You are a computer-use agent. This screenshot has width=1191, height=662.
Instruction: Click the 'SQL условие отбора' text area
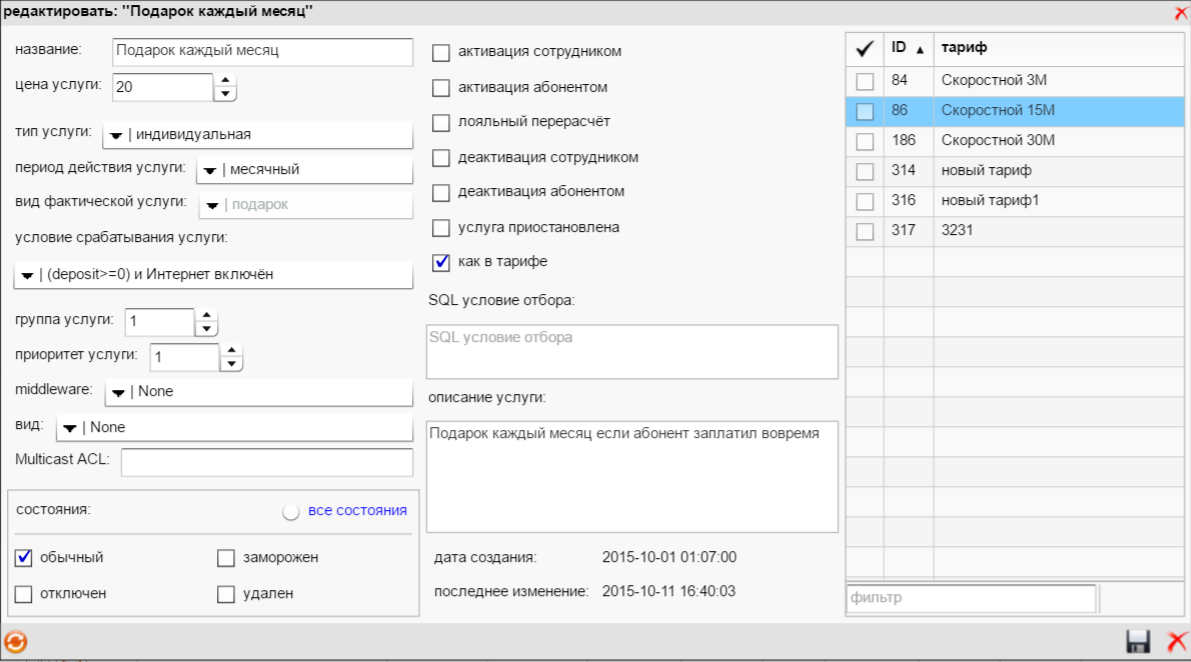coord(631,352)
